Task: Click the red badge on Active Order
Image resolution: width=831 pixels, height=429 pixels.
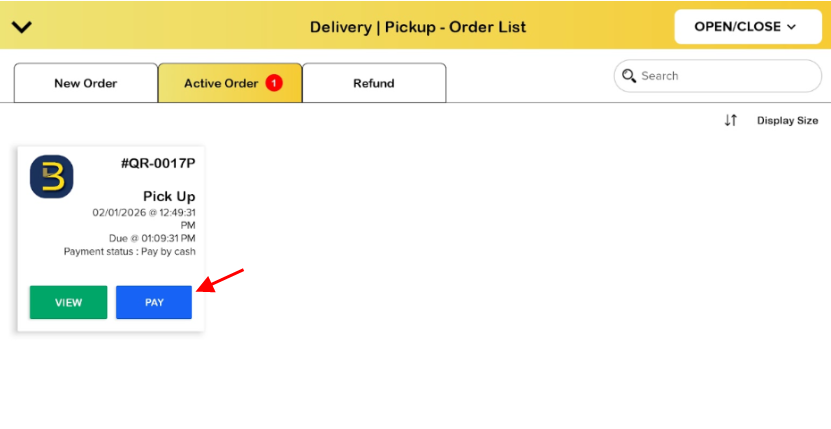Action: pyautogui.click(x=274, y=83)
